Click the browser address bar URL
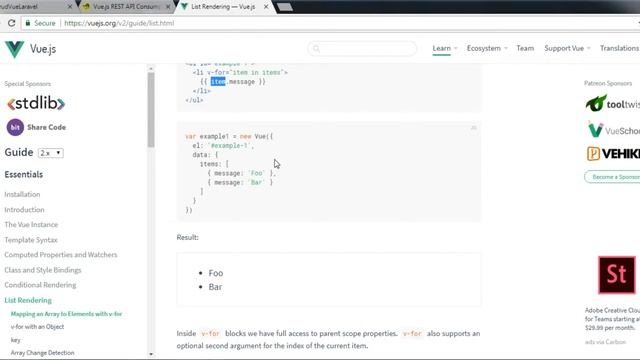 click(x=119, y=23)
